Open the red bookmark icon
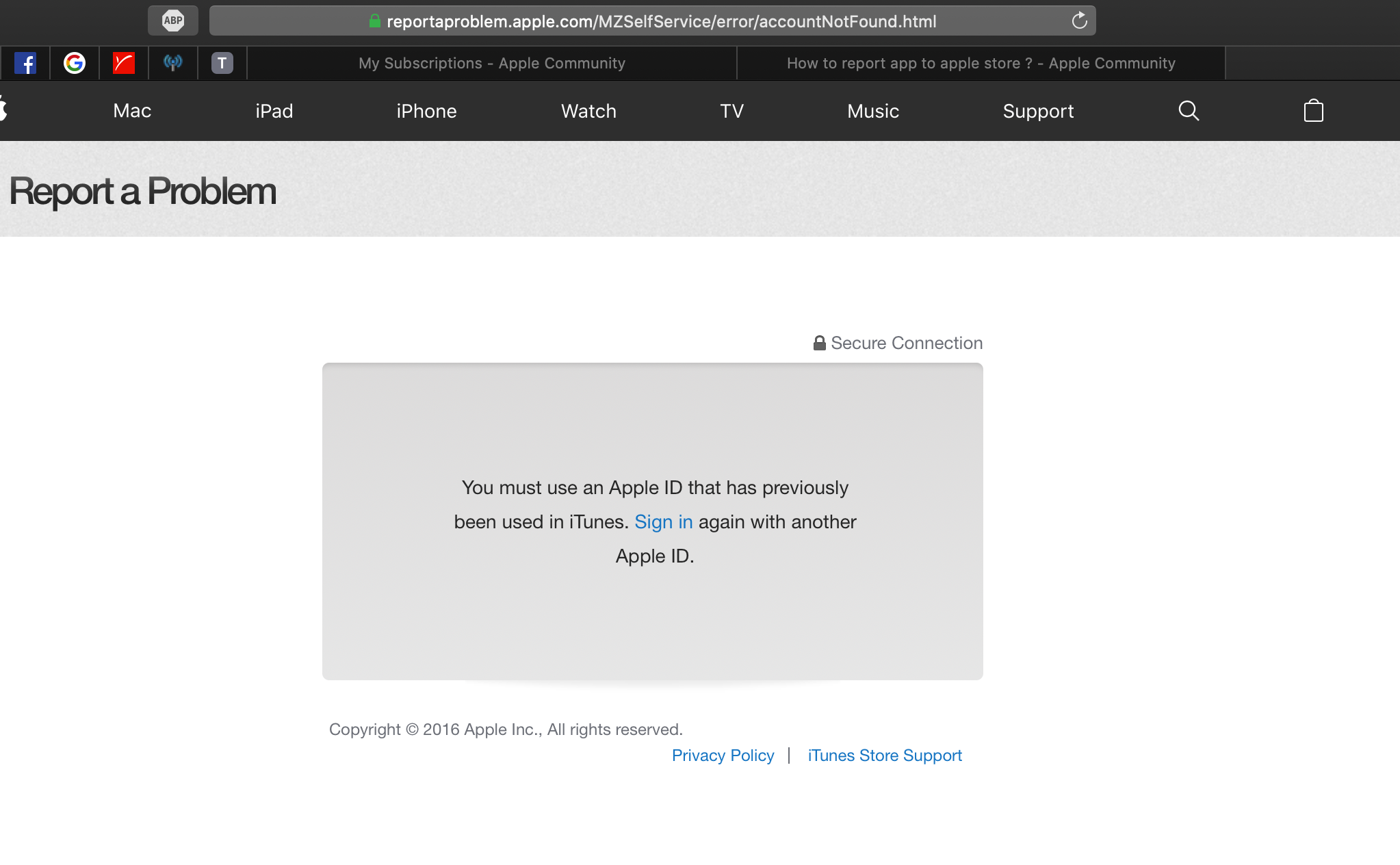This screenshot has width=1400, height=865. click(x=124, y=63)
